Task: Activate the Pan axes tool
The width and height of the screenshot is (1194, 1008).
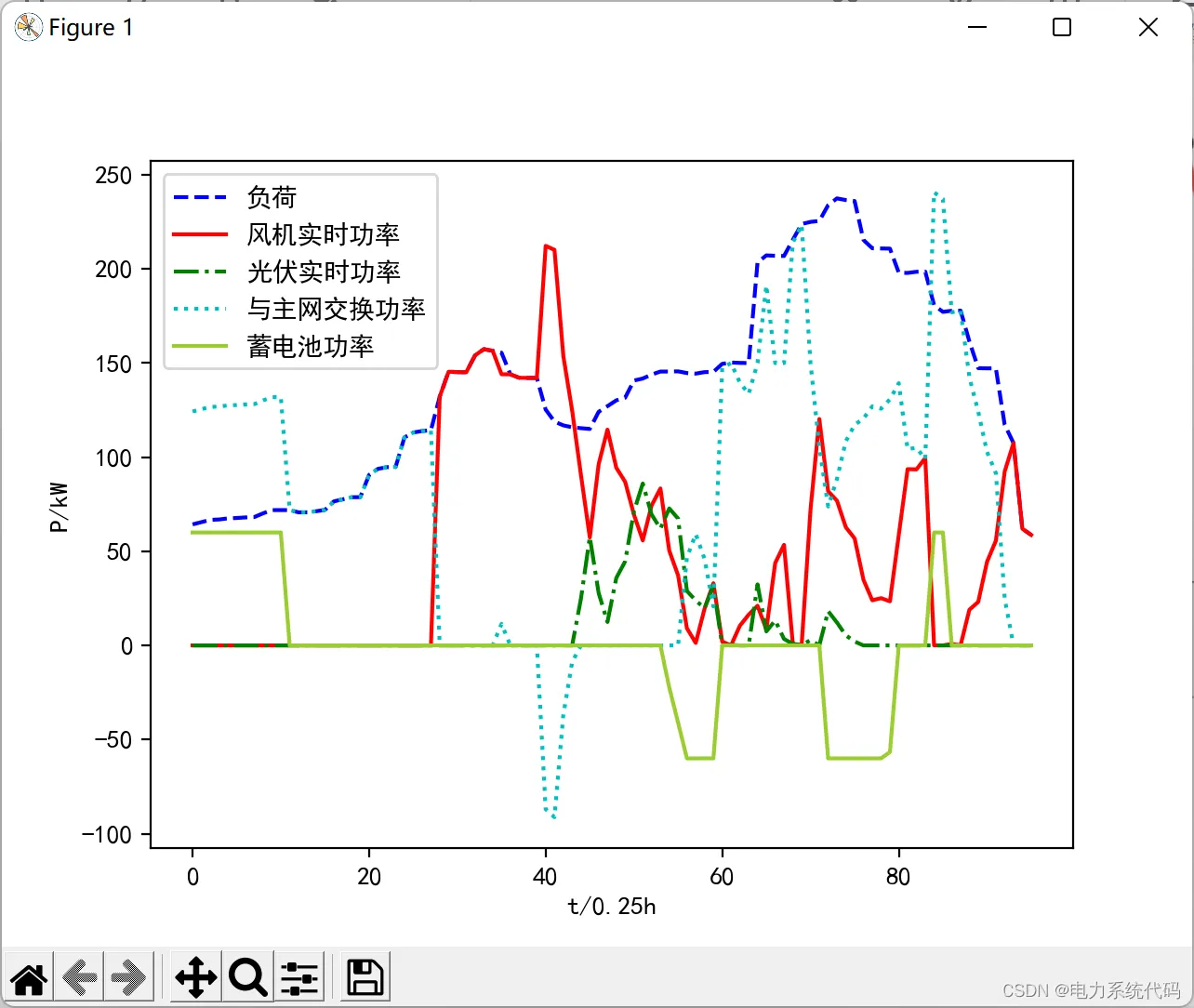Action: (195, 977)
